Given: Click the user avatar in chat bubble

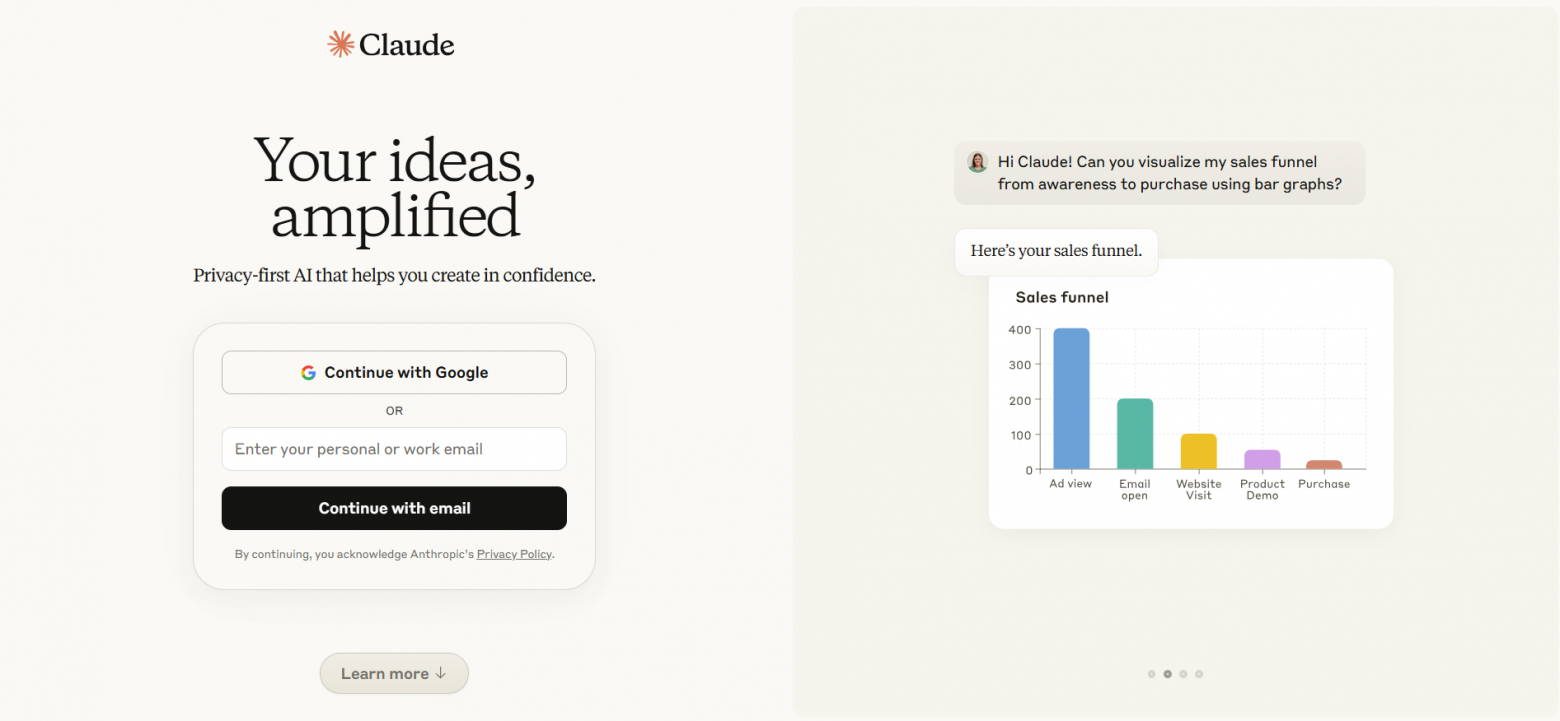Looking at the screenshot, I should (x=977, y=162).
